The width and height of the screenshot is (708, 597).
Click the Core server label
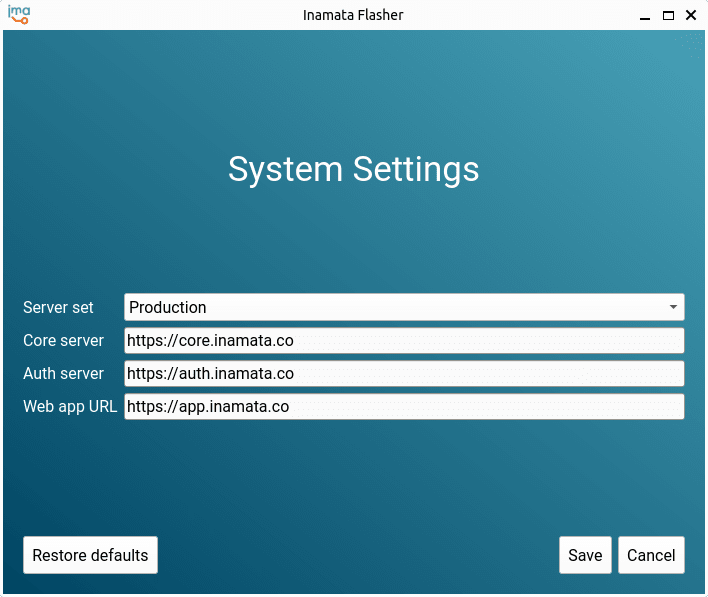click(x=64, y=340)
